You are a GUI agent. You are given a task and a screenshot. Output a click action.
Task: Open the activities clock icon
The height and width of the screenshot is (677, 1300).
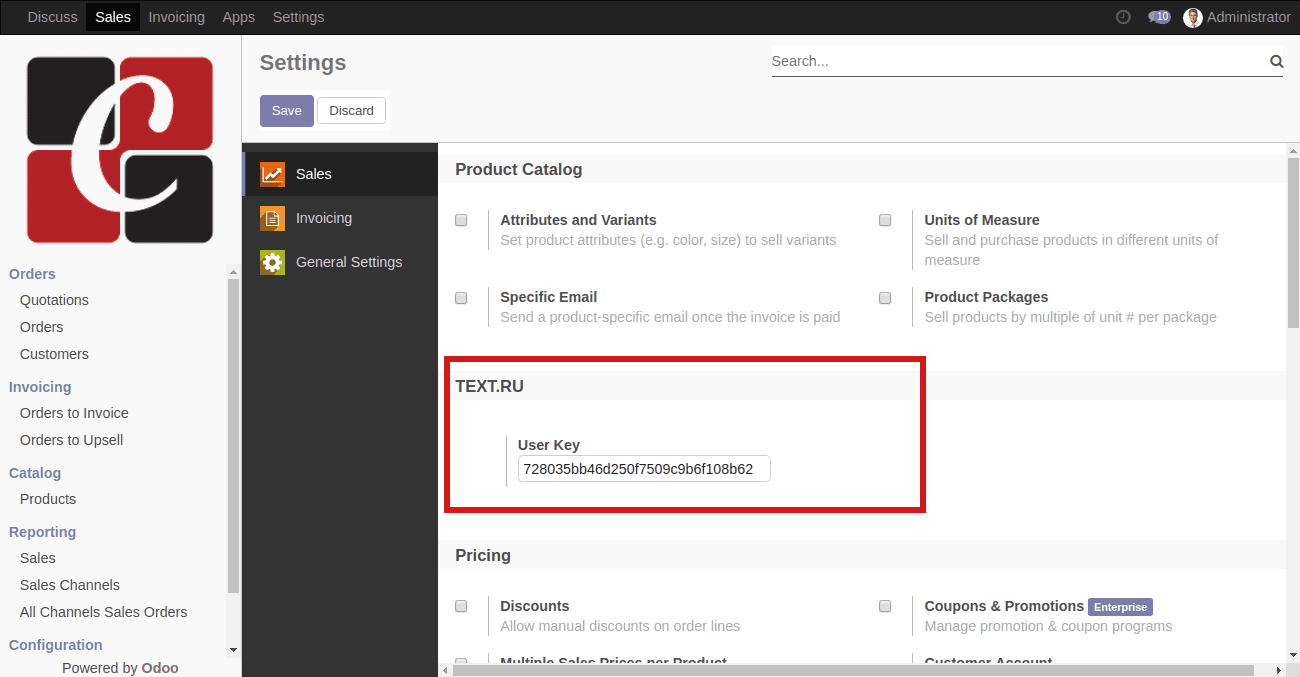pos(1123,17)
